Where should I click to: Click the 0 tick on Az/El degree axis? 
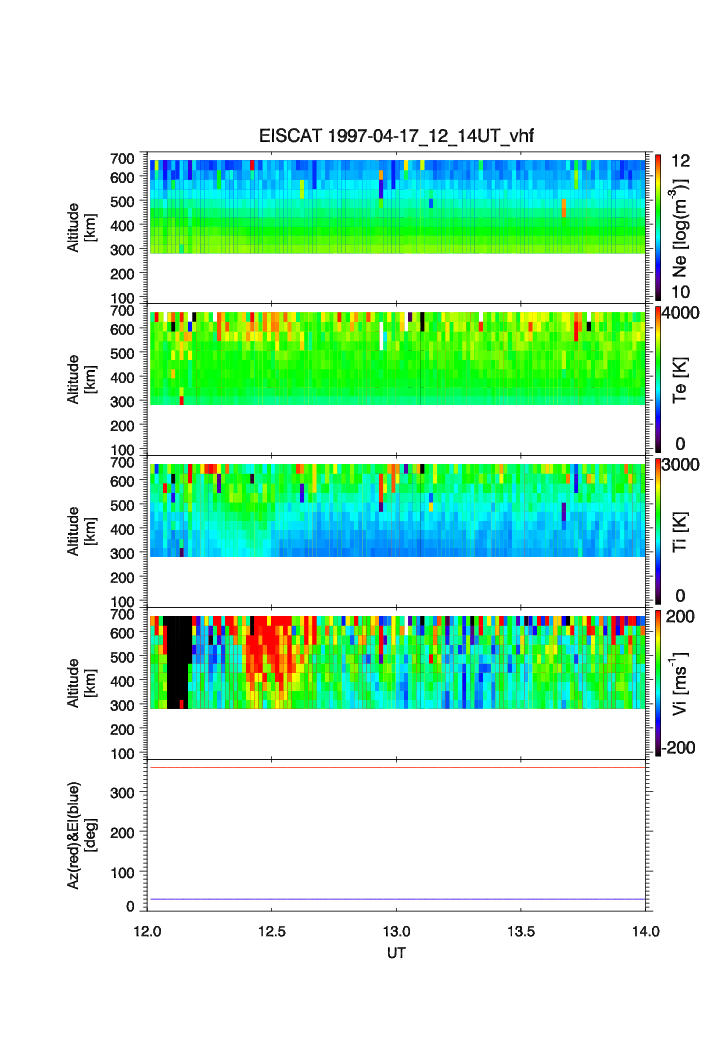130,906
